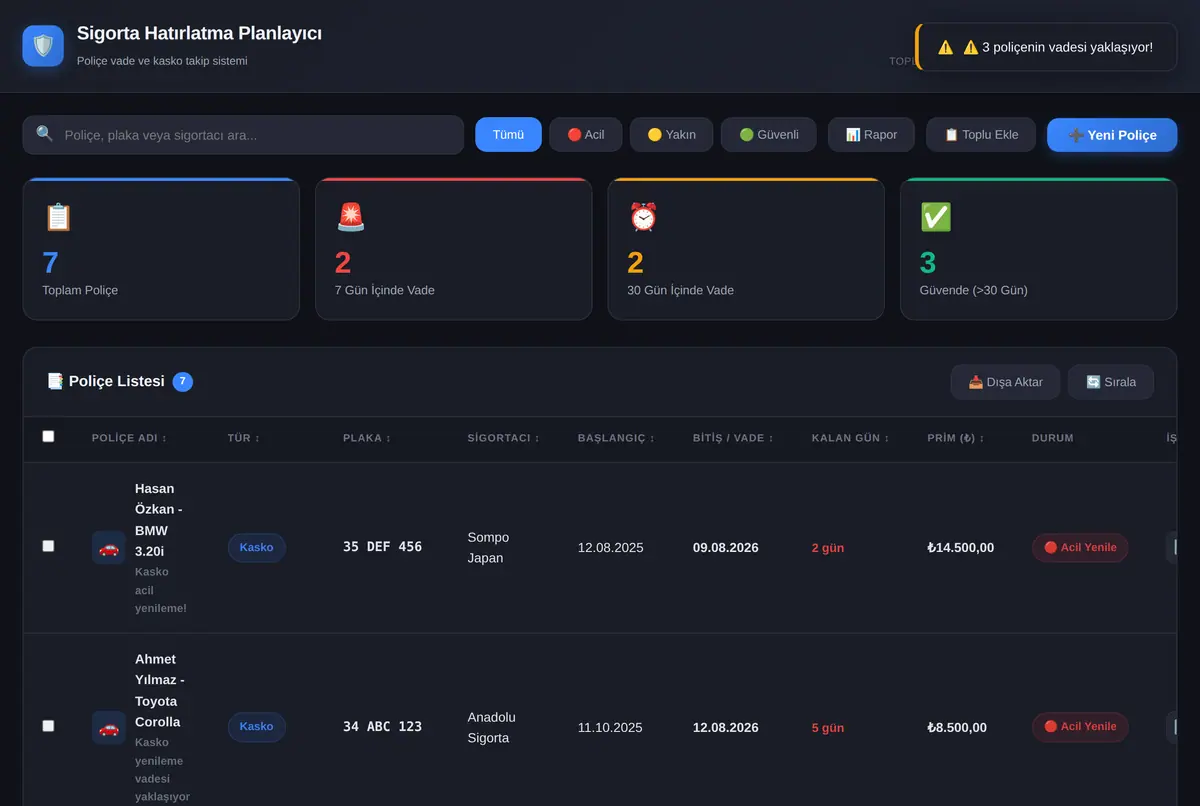The height and width of the screenshot is (806, 1200).
Task: Open Toplu Ekle bulk add
Action: coord(981,135)
